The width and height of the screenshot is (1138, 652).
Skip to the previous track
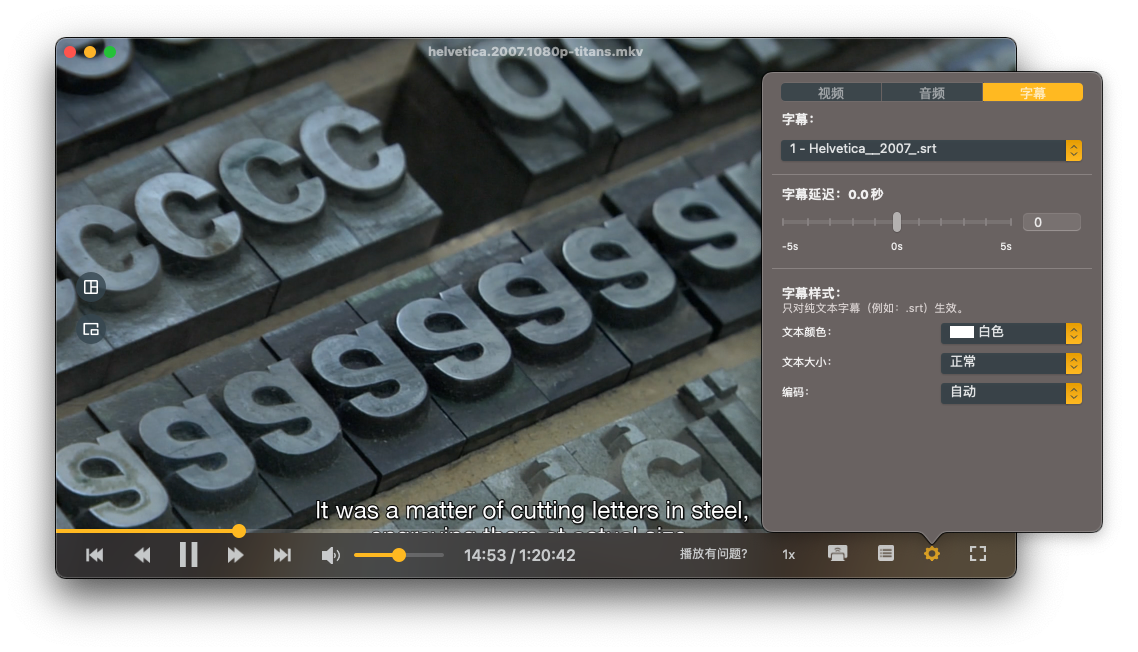coord(95,555)
